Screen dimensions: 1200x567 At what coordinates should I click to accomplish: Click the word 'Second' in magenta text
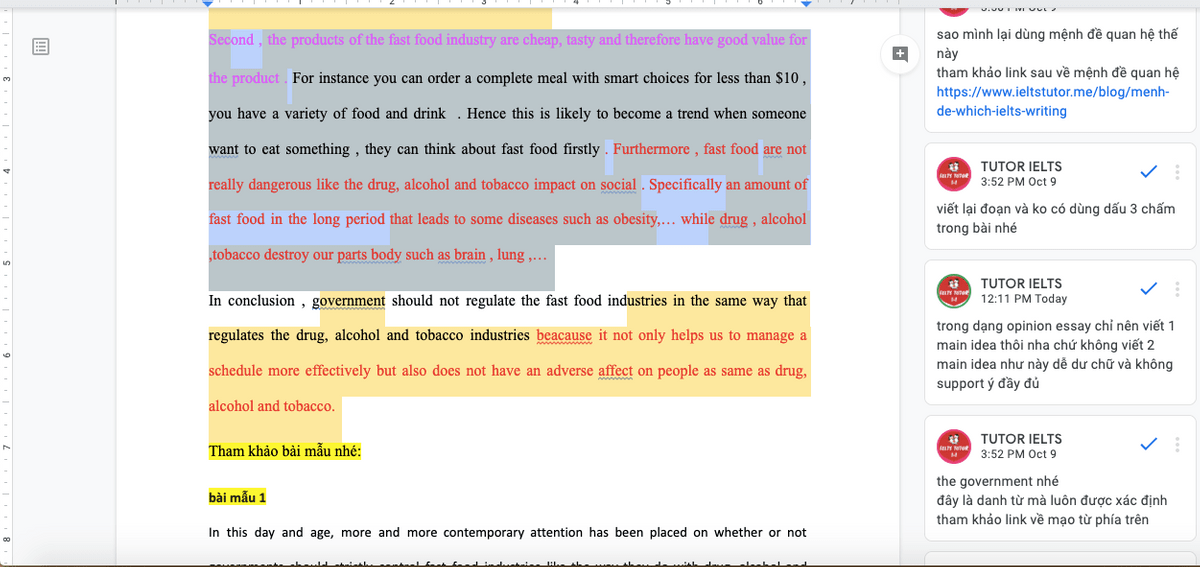point(231,40)
